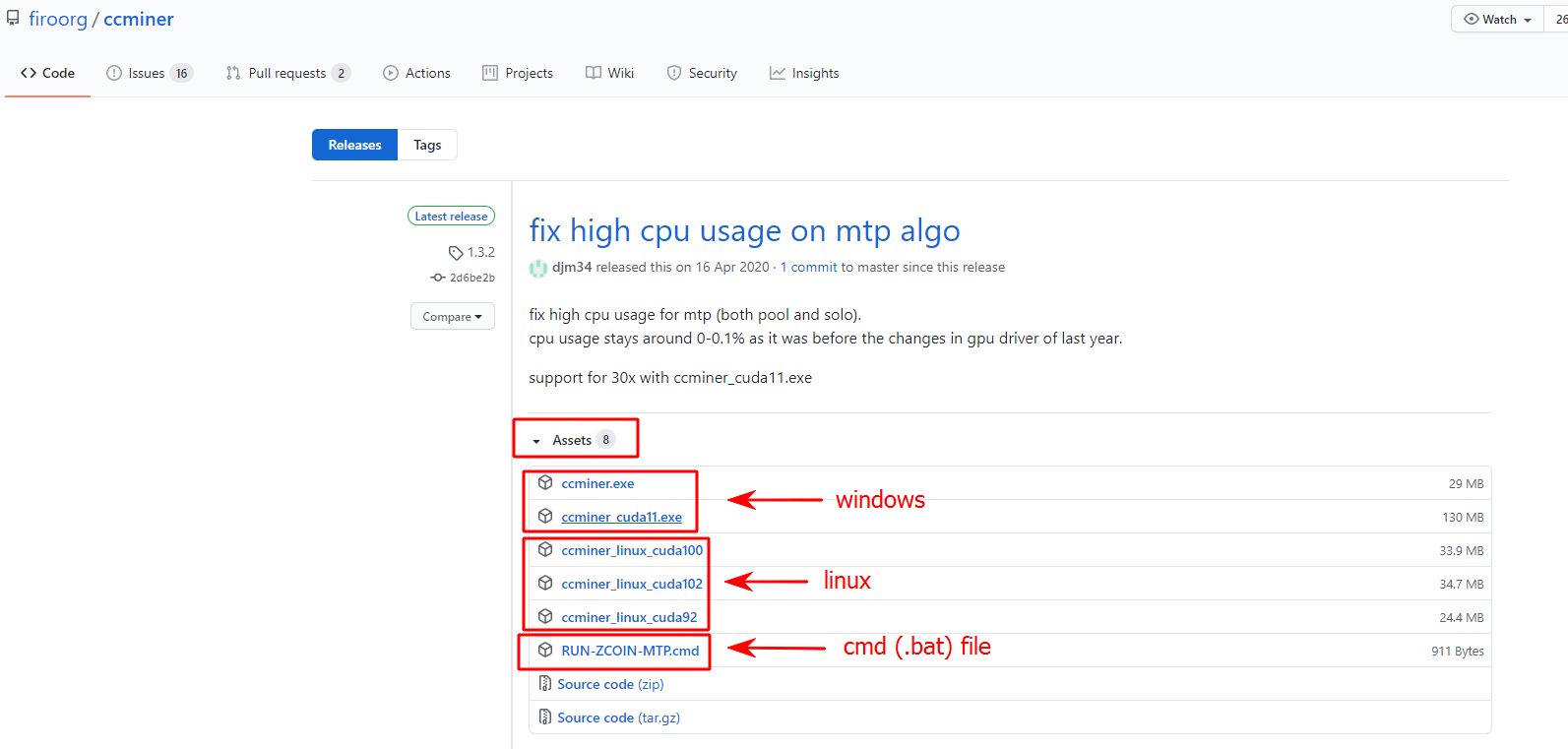1568x749 pixels.
Task: Click the repository icon beside firoorg
Action: point(13,18)
